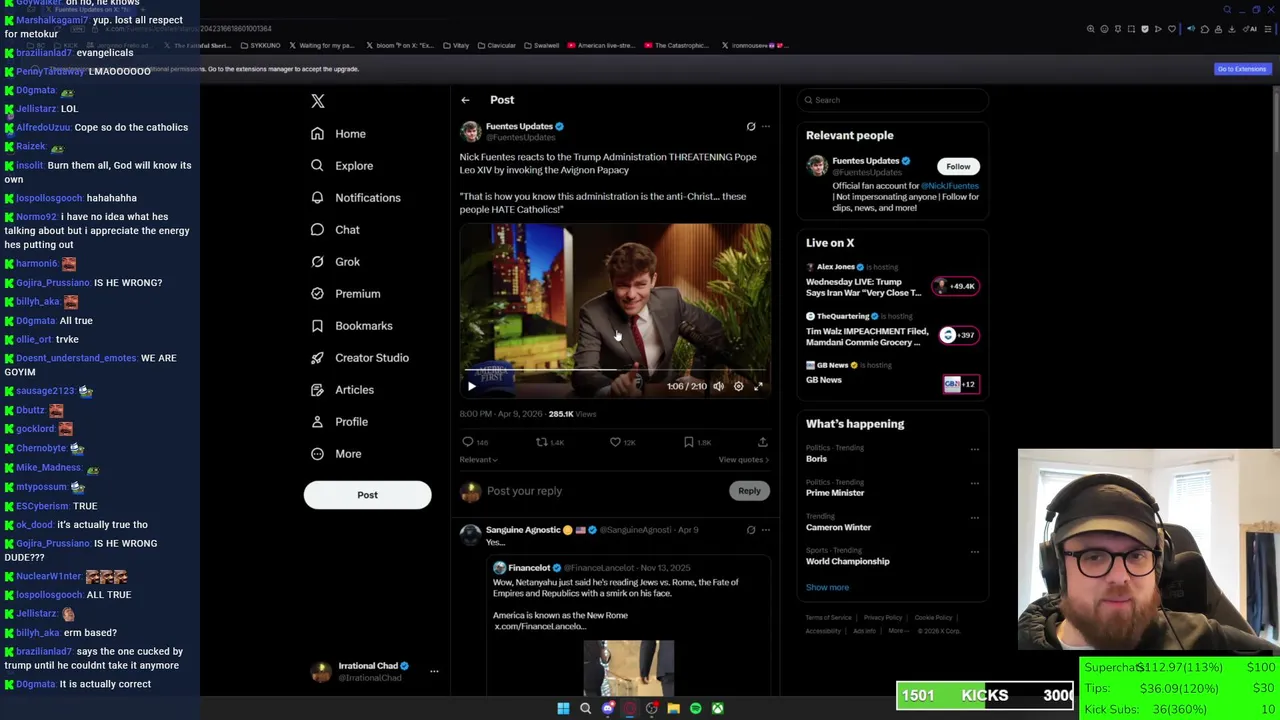Open the three-dot menu on Fuentes Updates post
This screenshot has height=720, width=1280.
(766, 127)
